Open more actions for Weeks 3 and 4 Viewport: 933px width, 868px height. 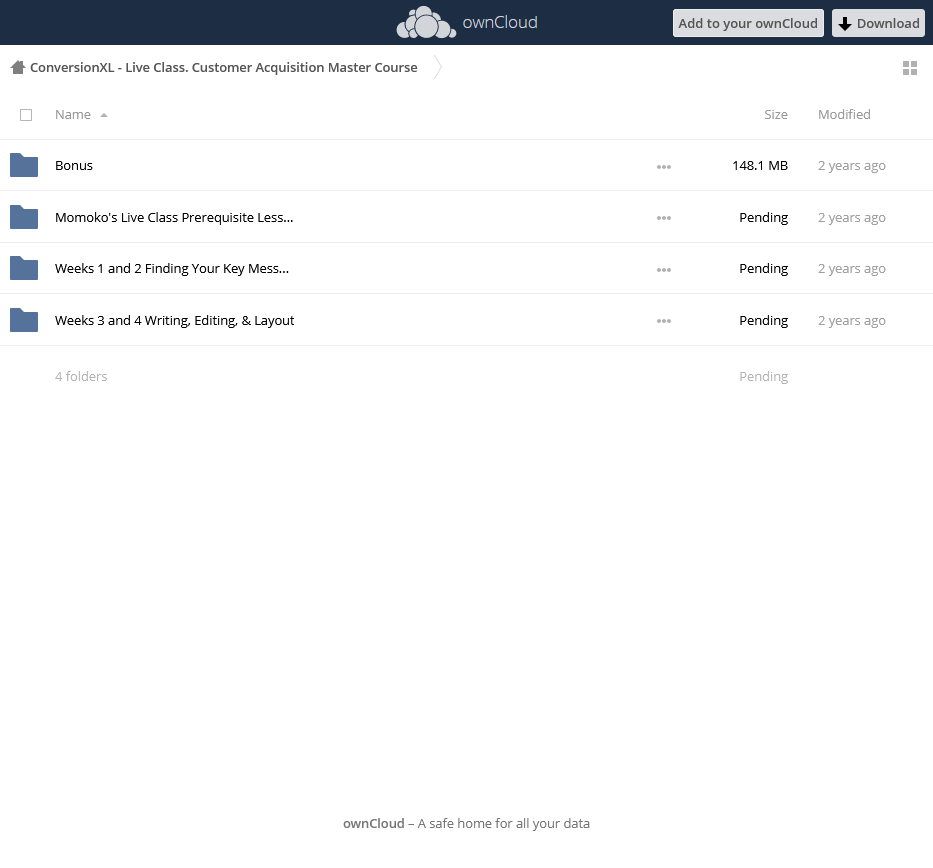[x=664, y=321]
